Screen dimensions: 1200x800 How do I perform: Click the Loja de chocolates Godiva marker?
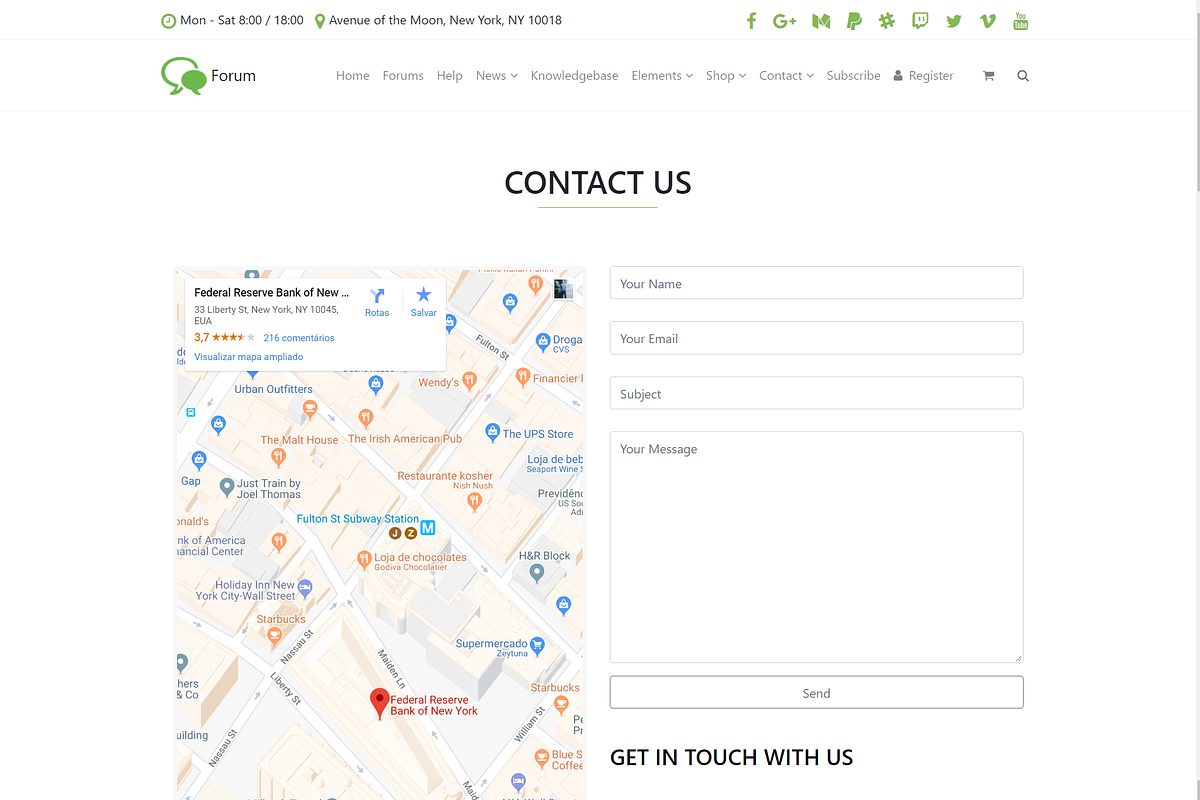364,559
